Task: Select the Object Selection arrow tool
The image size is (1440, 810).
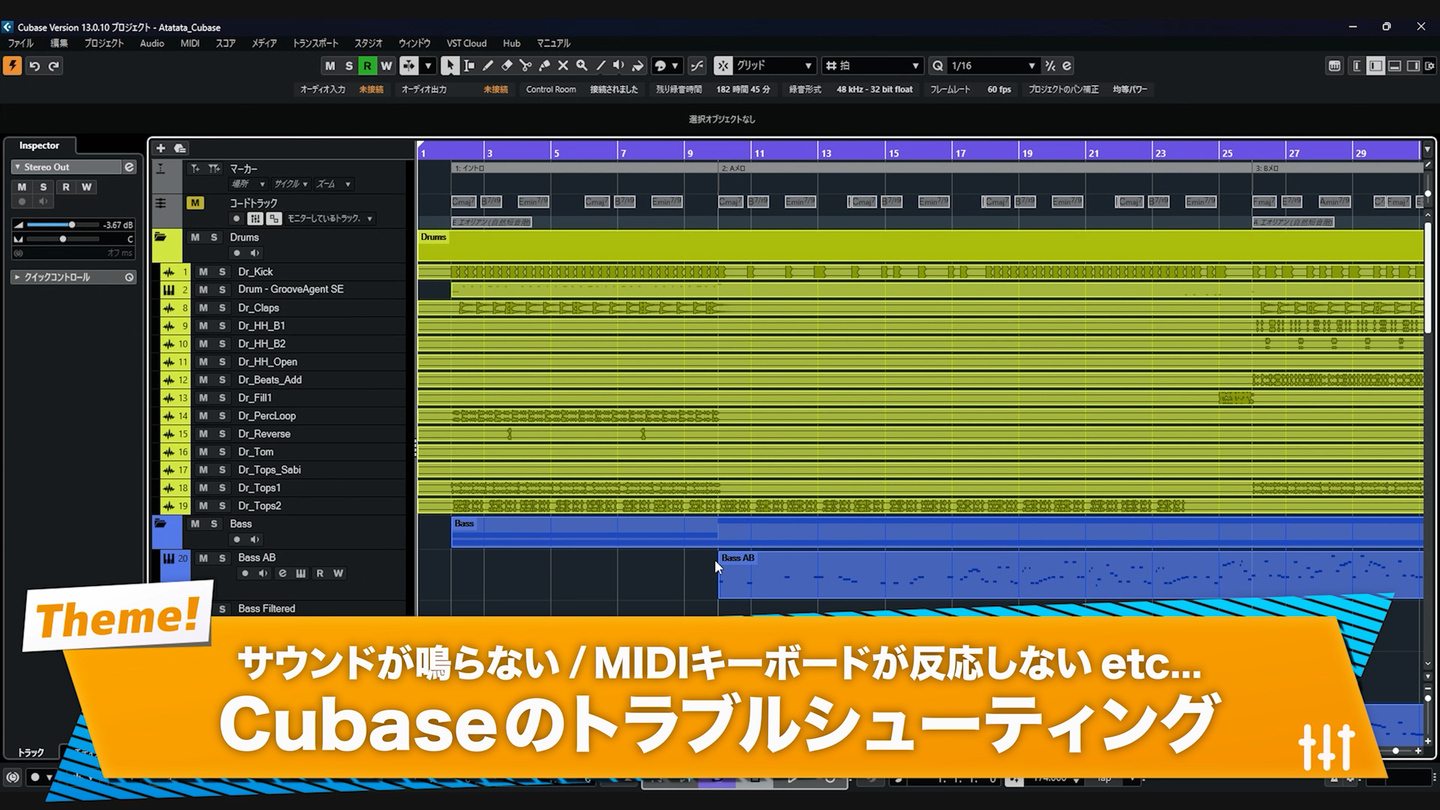Action: [x=449, y=66]
